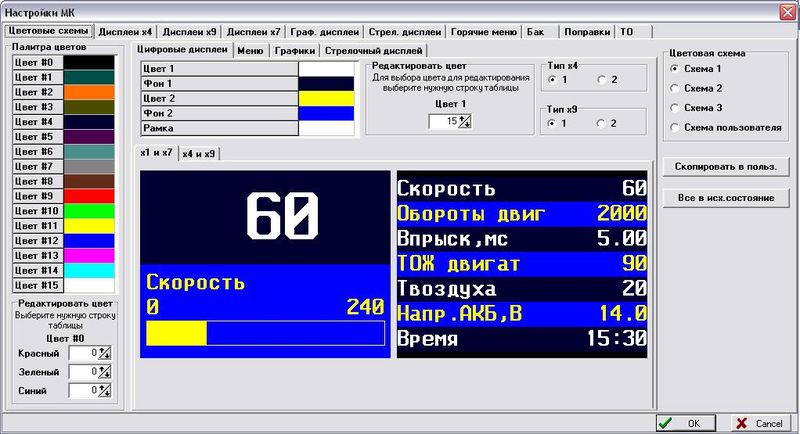The height and width of the screenshot is (434, 800).
Task: Adjust the Зеленый value spinner
Action: (x=103, y=373)
